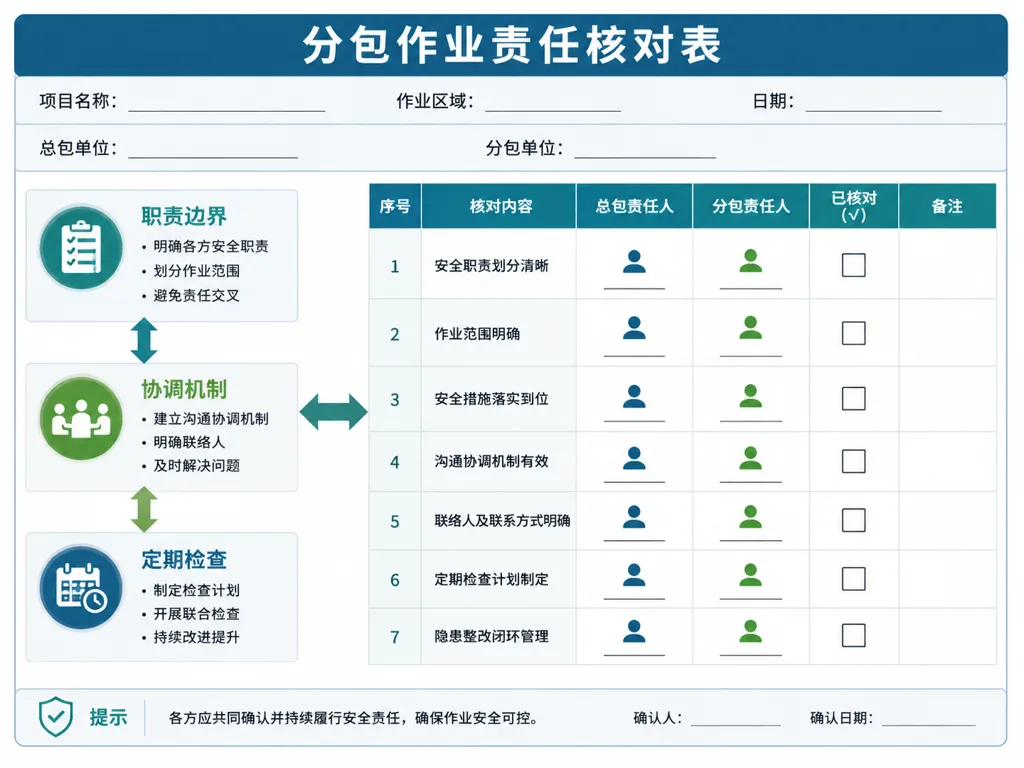Click the green 分包责任人 person icon in row 1
The width and height of the screenshot is (1024, 768).
click(x=750, y=261)
